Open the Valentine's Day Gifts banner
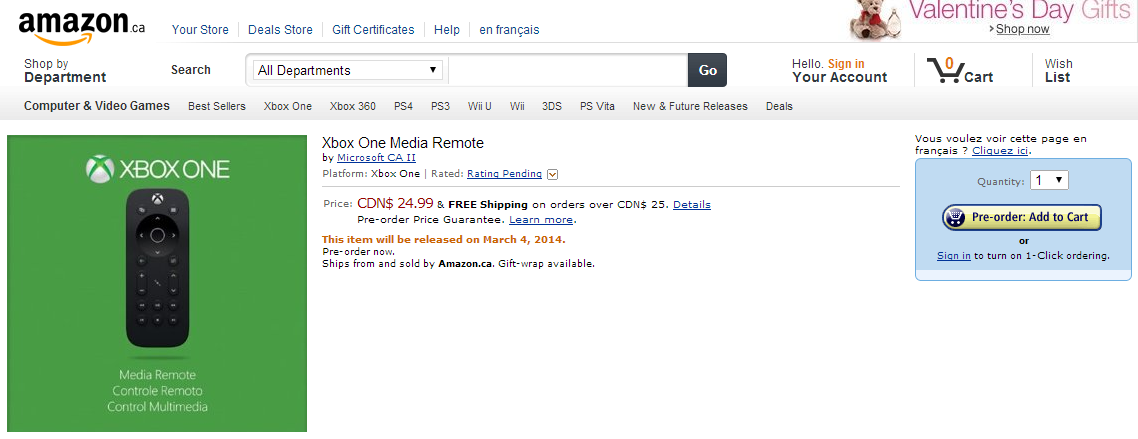1138x439 pixels. tap(993, 20)
